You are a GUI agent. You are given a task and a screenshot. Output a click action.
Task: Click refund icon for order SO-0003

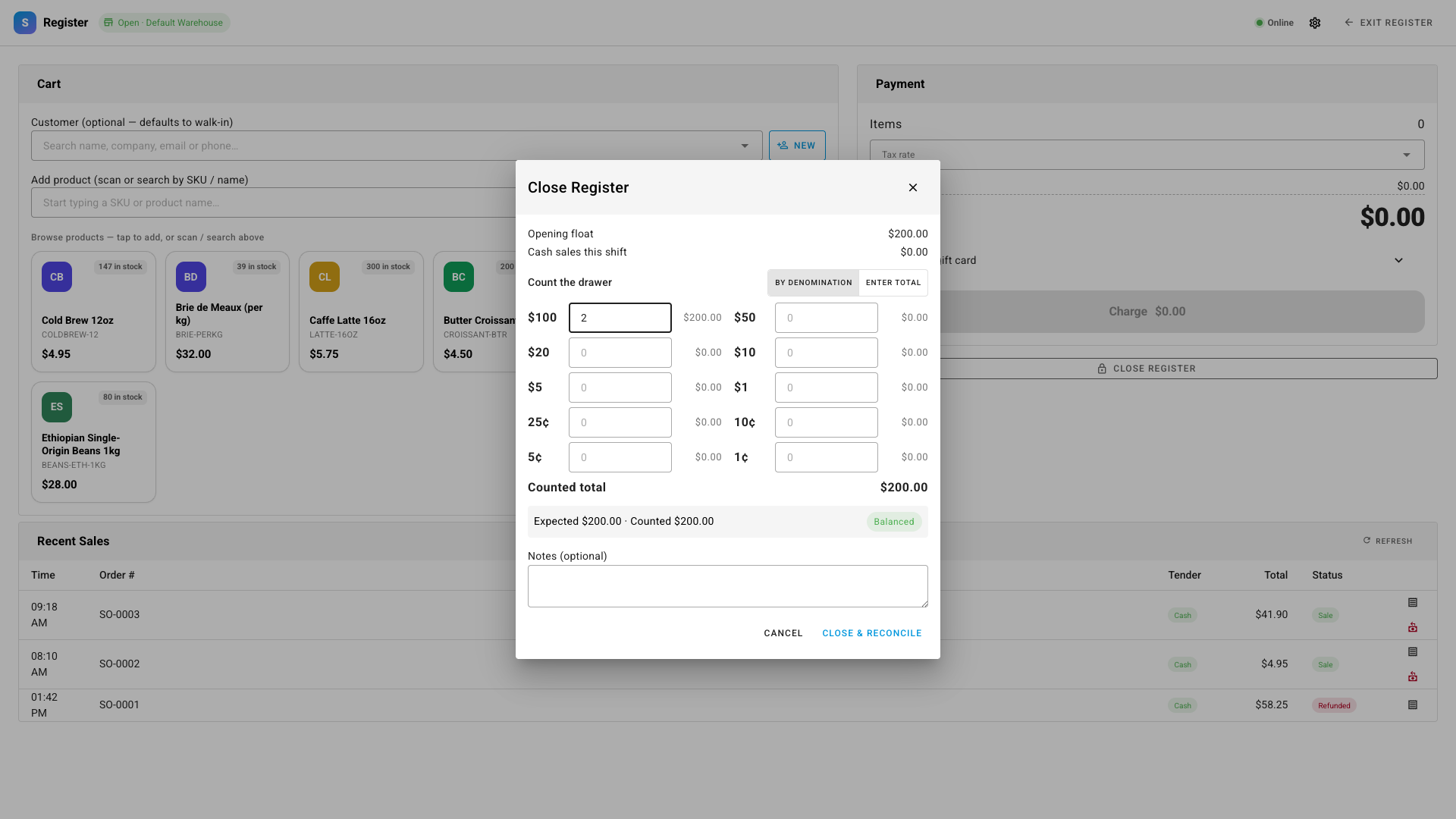[x=1413, y=627]
